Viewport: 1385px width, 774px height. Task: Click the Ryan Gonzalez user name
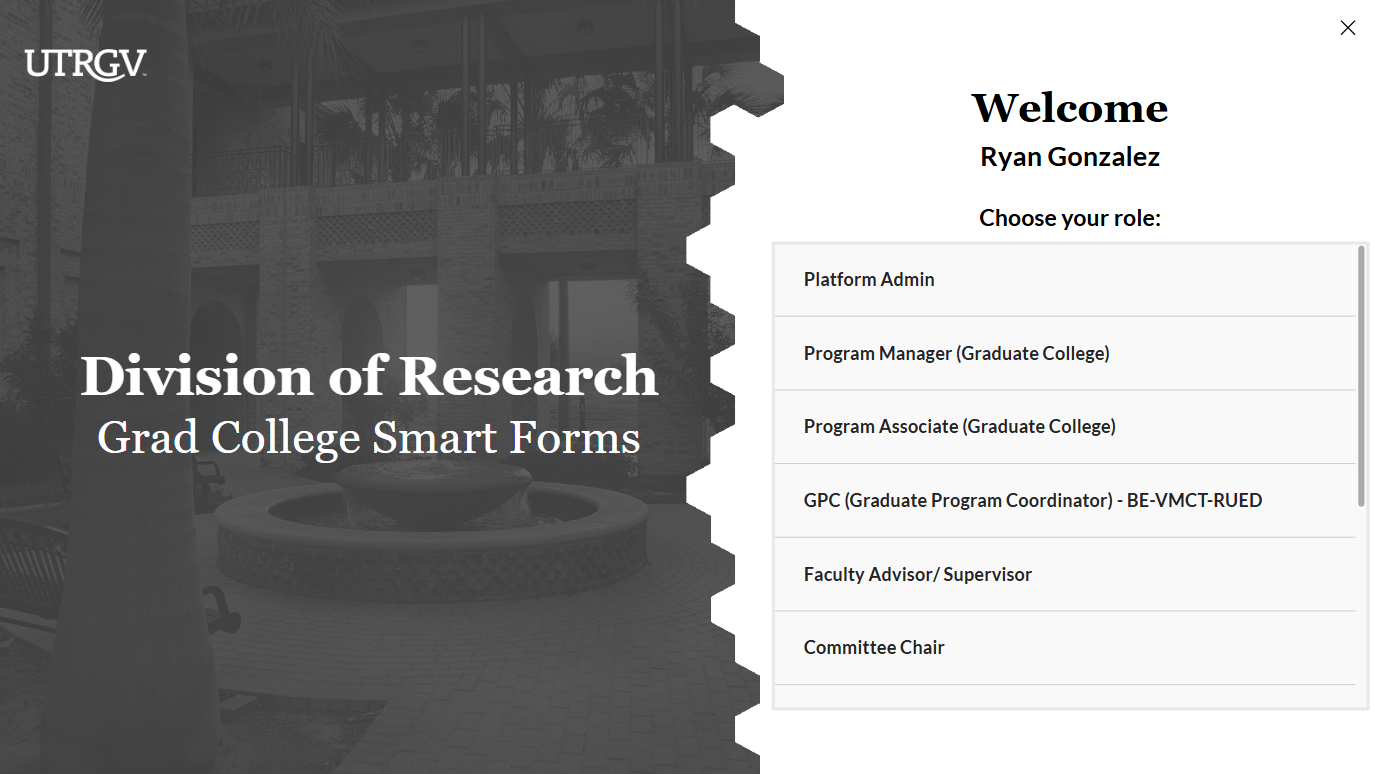pyautogui.click(x=1069, y=157)
